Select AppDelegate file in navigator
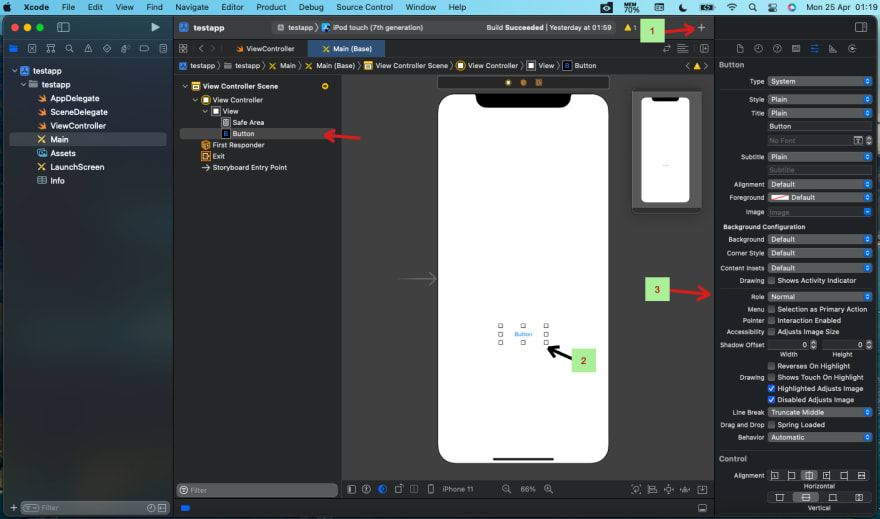This screenshot has height=519, width=880. click(75, 98)
